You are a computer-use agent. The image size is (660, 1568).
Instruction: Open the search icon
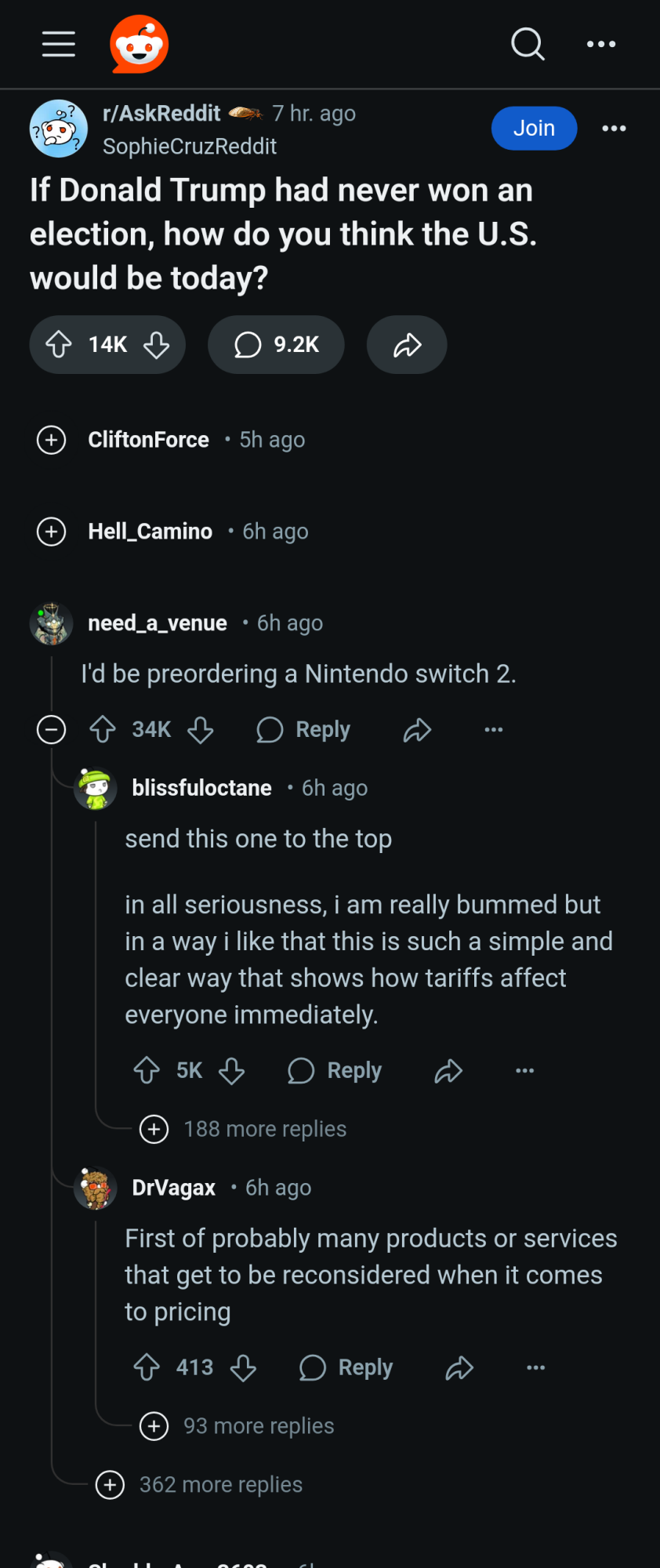point(528,44)
